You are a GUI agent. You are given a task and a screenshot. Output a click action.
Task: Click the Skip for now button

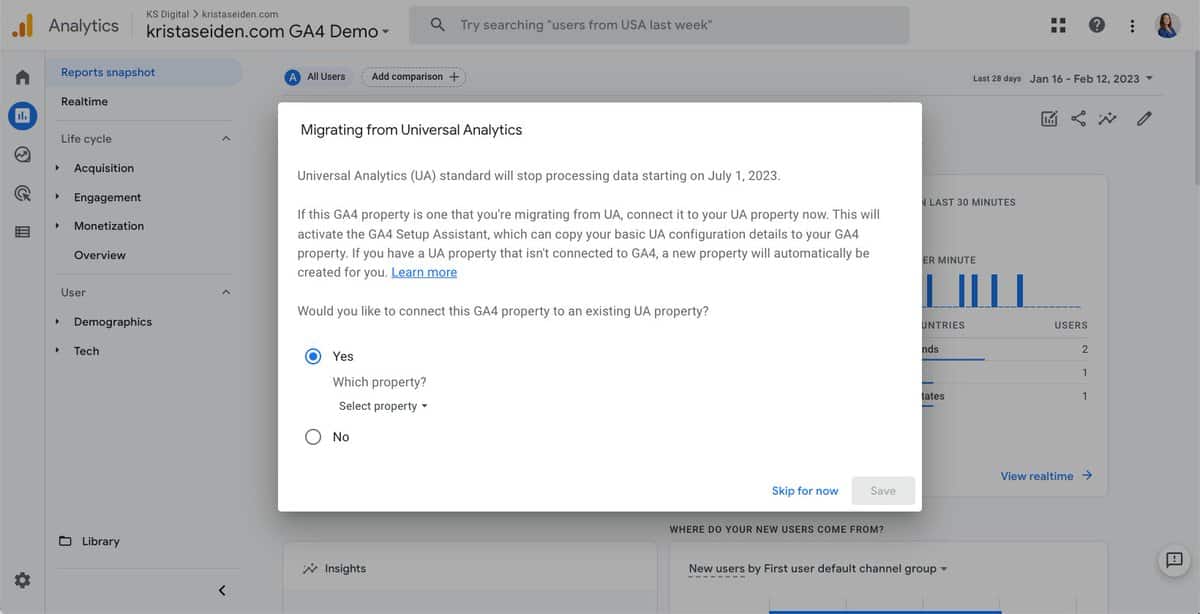pos(804,490)
